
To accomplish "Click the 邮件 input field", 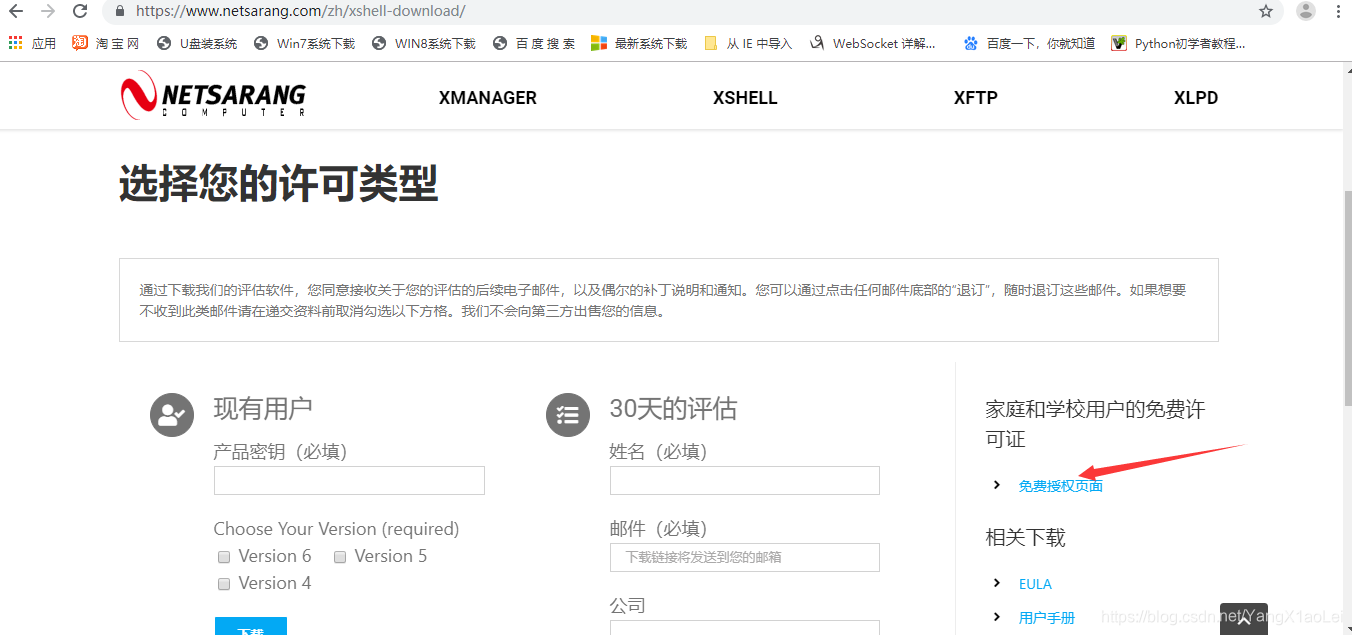I will click(745, 557).
